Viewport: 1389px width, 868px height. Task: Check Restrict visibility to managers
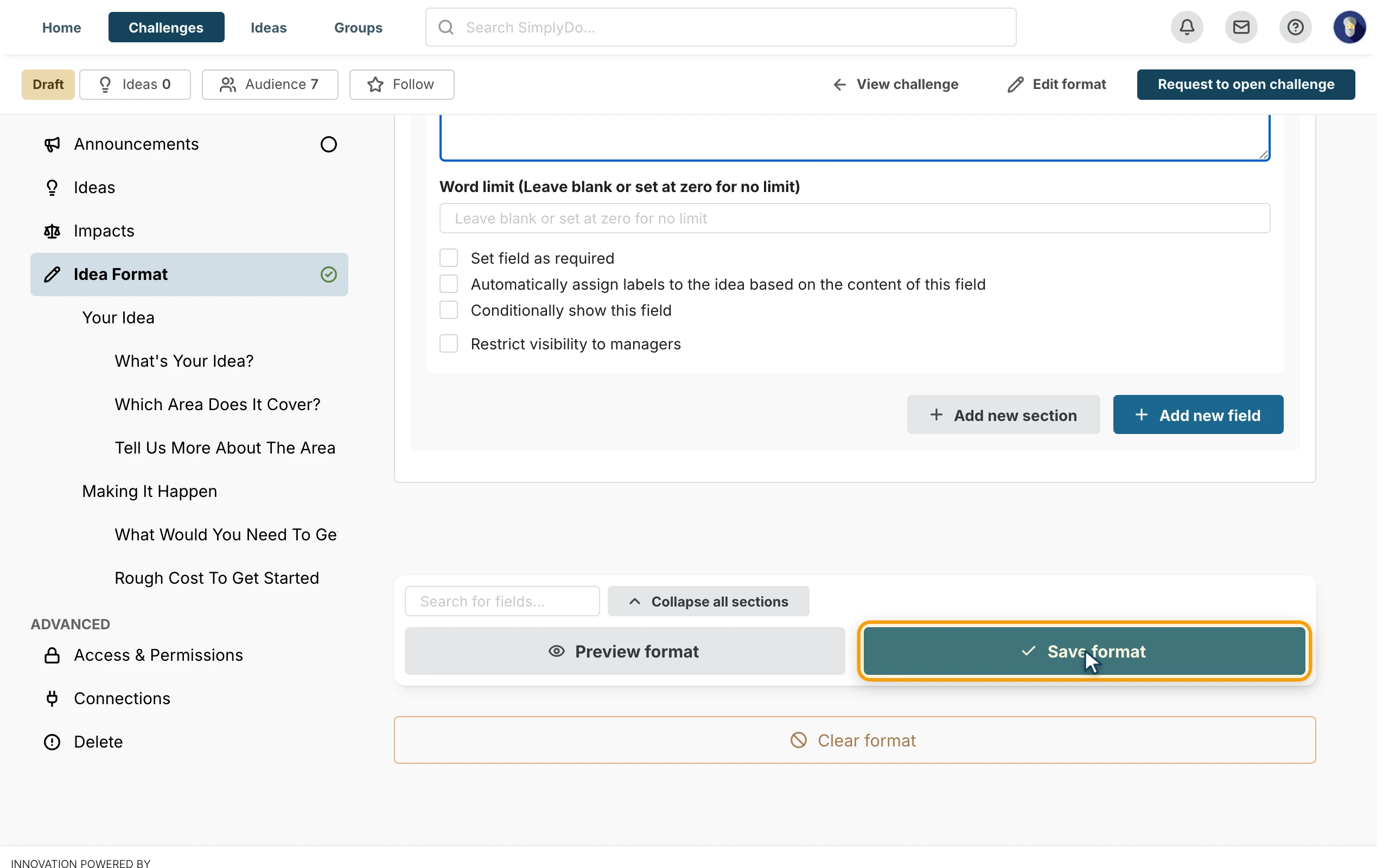pyautogui.click(x=448, y=343)
